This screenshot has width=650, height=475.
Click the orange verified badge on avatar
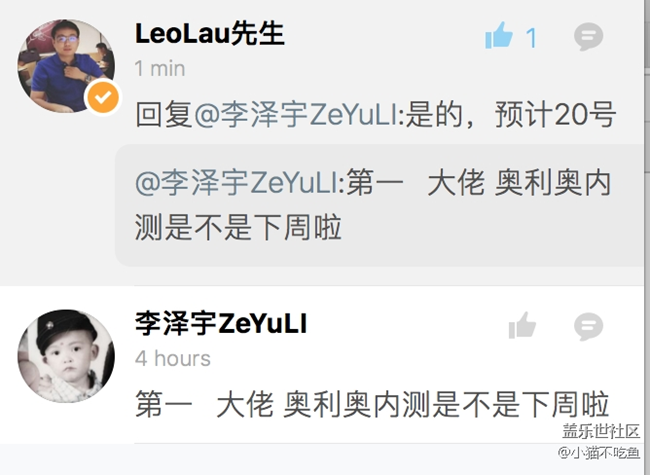pos(103,97)
